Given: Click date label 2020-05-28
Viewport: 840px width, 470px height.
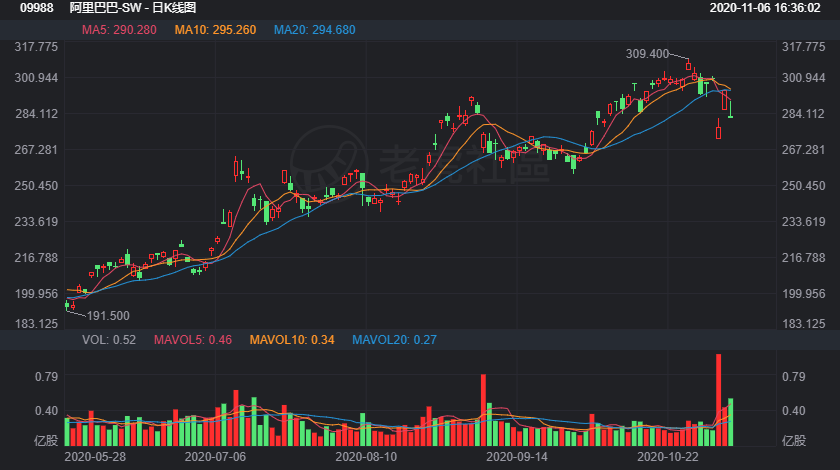Looking at the screenshot, I should pos(95,457).
